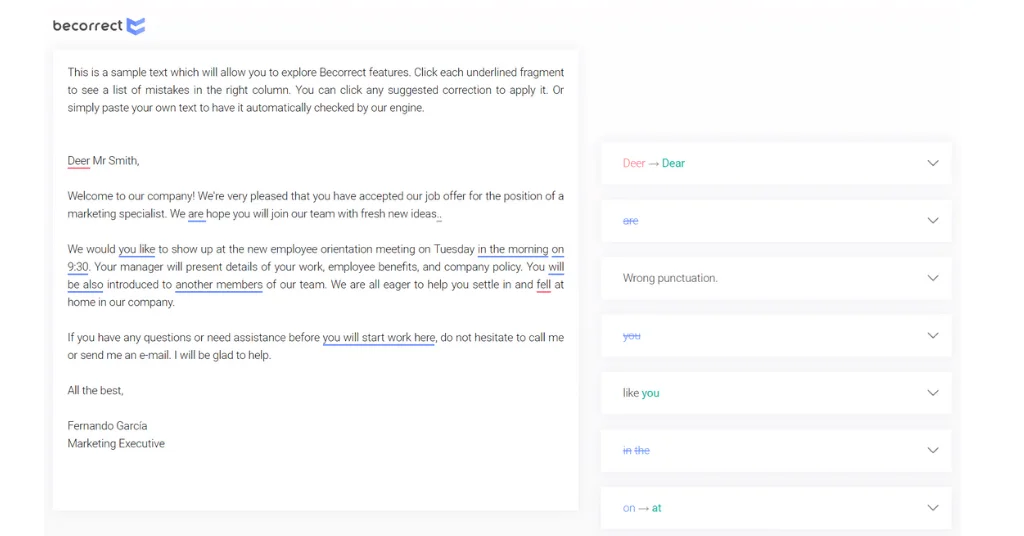Click underlined misspelled word 'fell'

[544, 285]
